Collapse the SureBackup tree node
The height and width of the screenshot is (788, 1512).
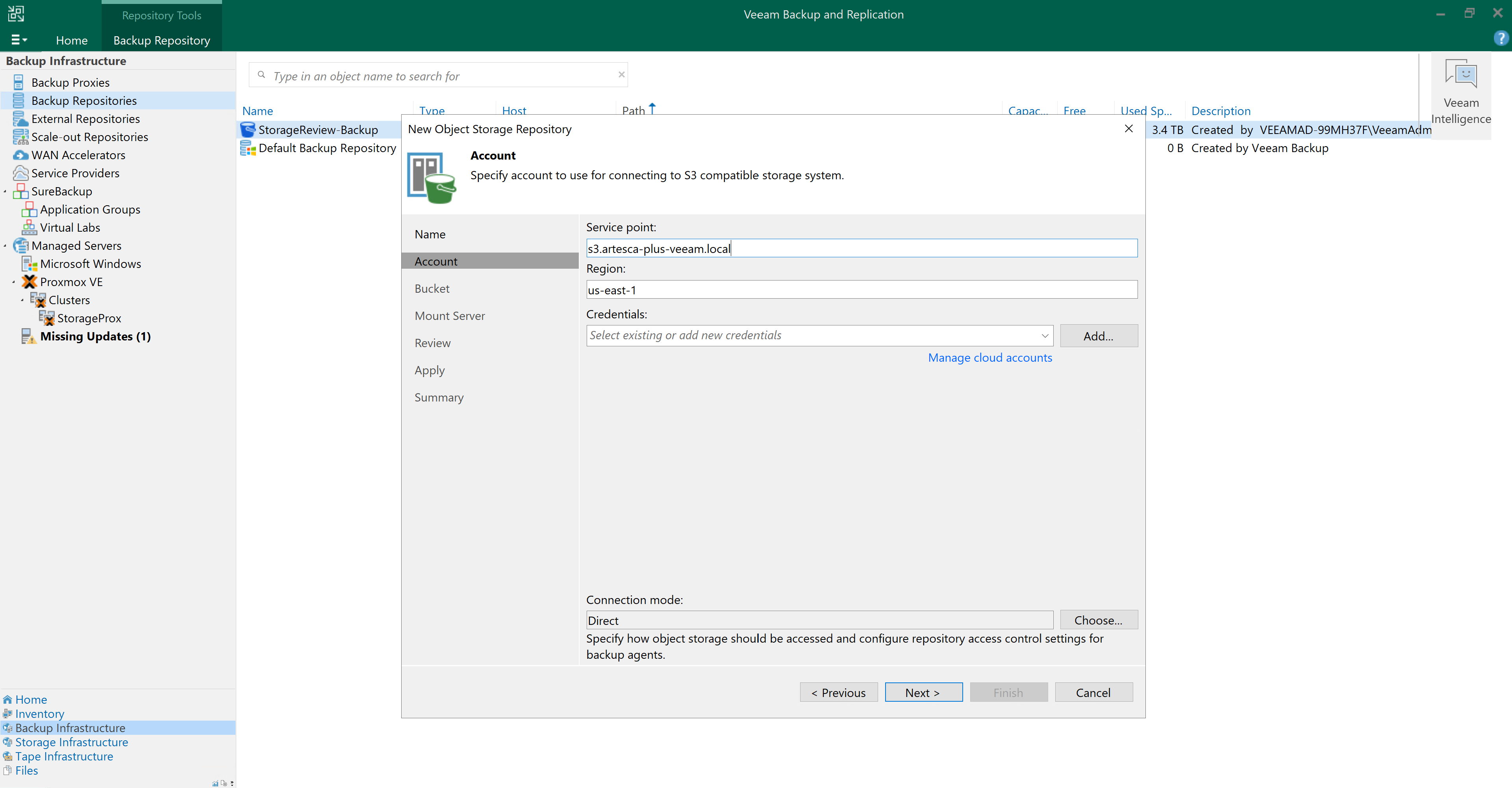5,191
